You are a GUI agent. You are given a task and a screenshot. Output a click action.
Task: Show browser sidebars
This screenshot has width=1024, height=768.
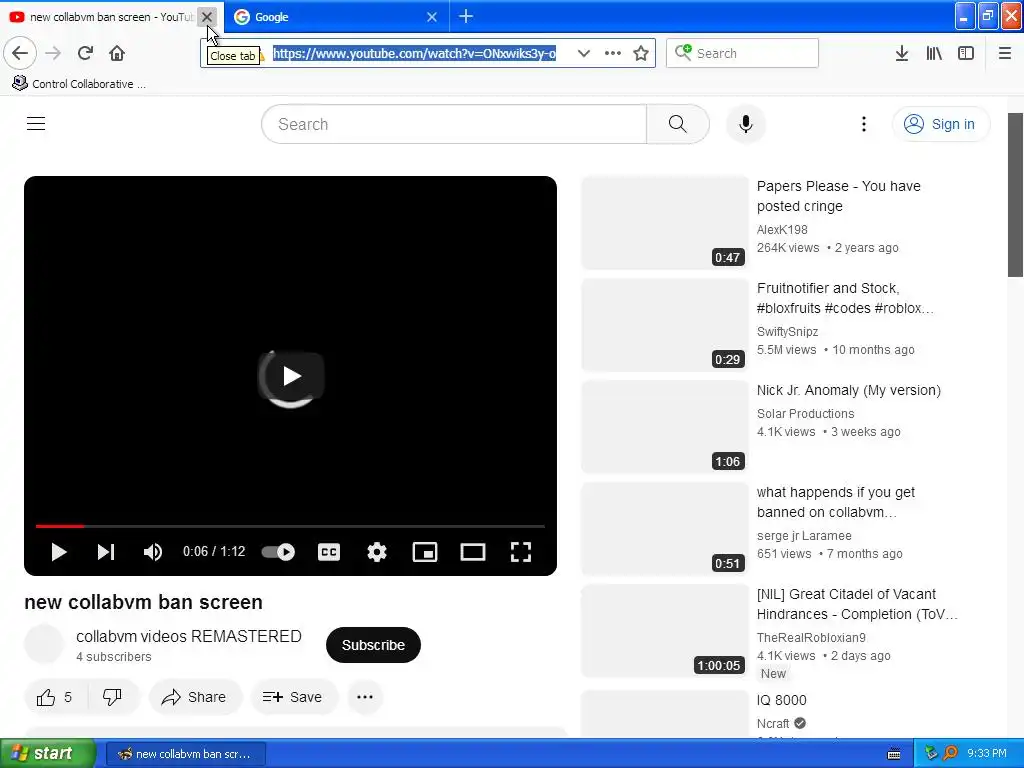point(966,53)
